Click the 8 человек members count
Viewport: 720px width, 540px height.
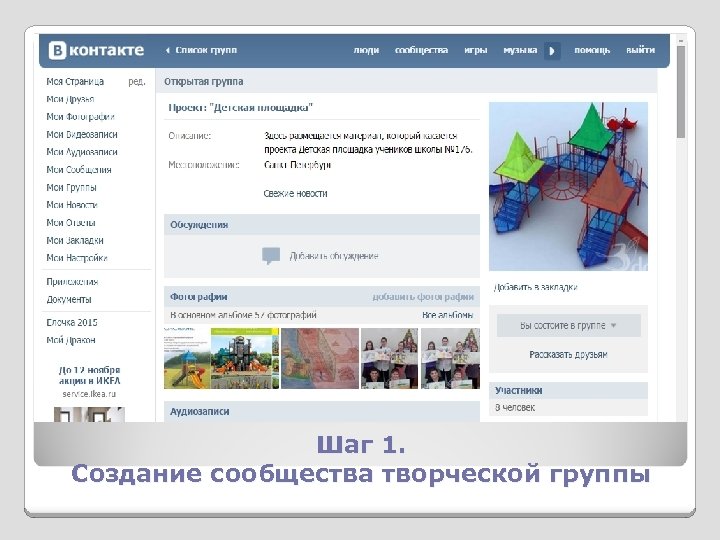click(x=515, y=408)
